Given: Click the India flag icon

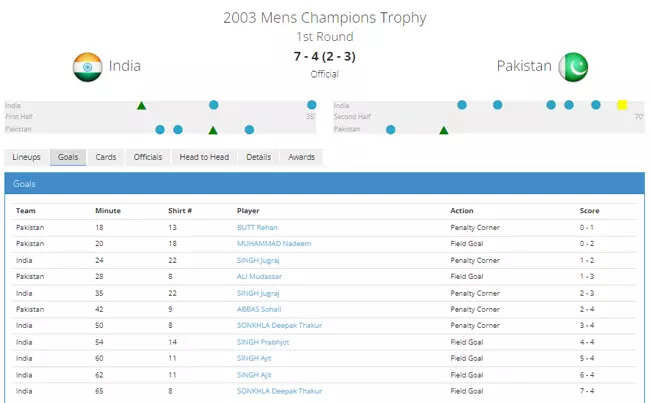Looking at the screenshot, I should tap(87, 66).
